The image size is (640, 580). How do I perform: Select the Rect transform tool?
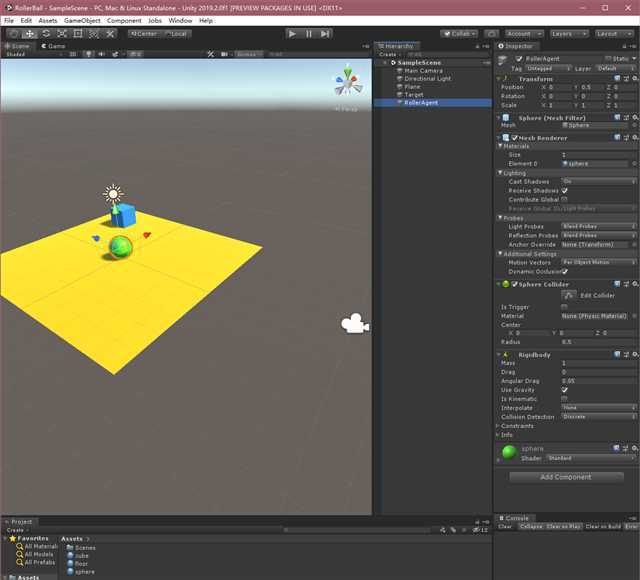point(78,34)
